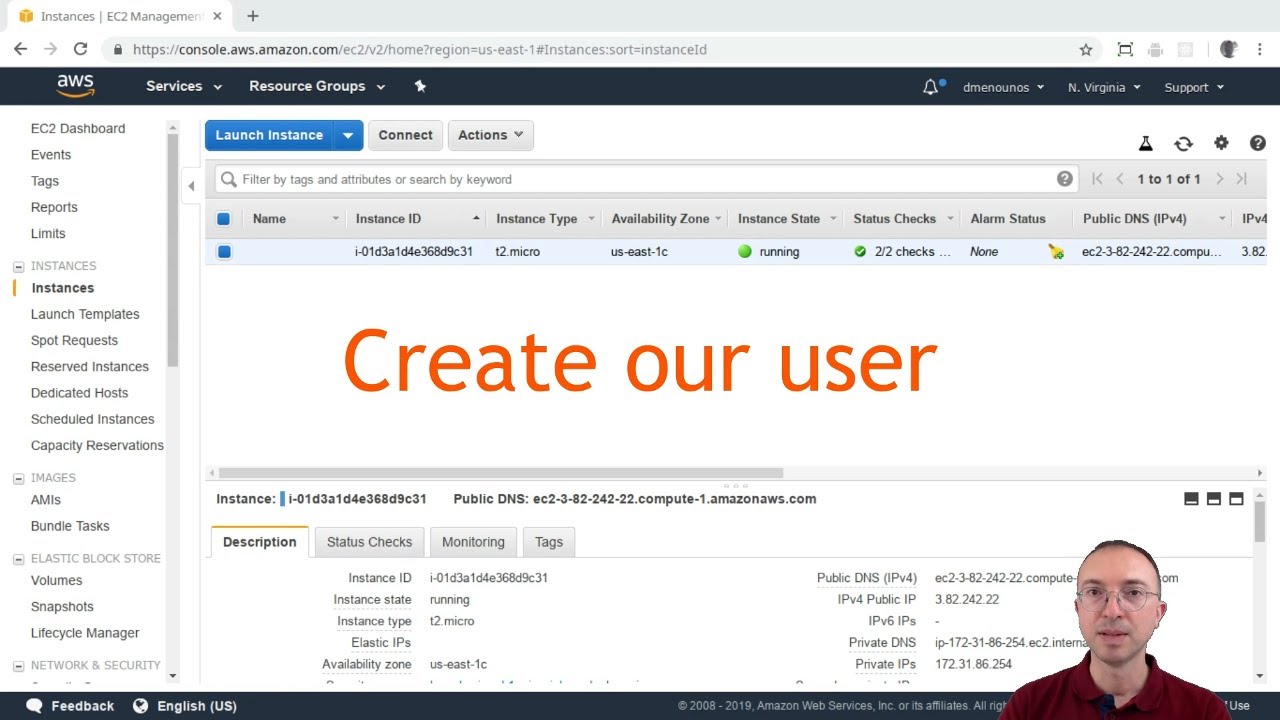Click the browser address bar
Viewport: 1280px width, 720px height.
600,49
